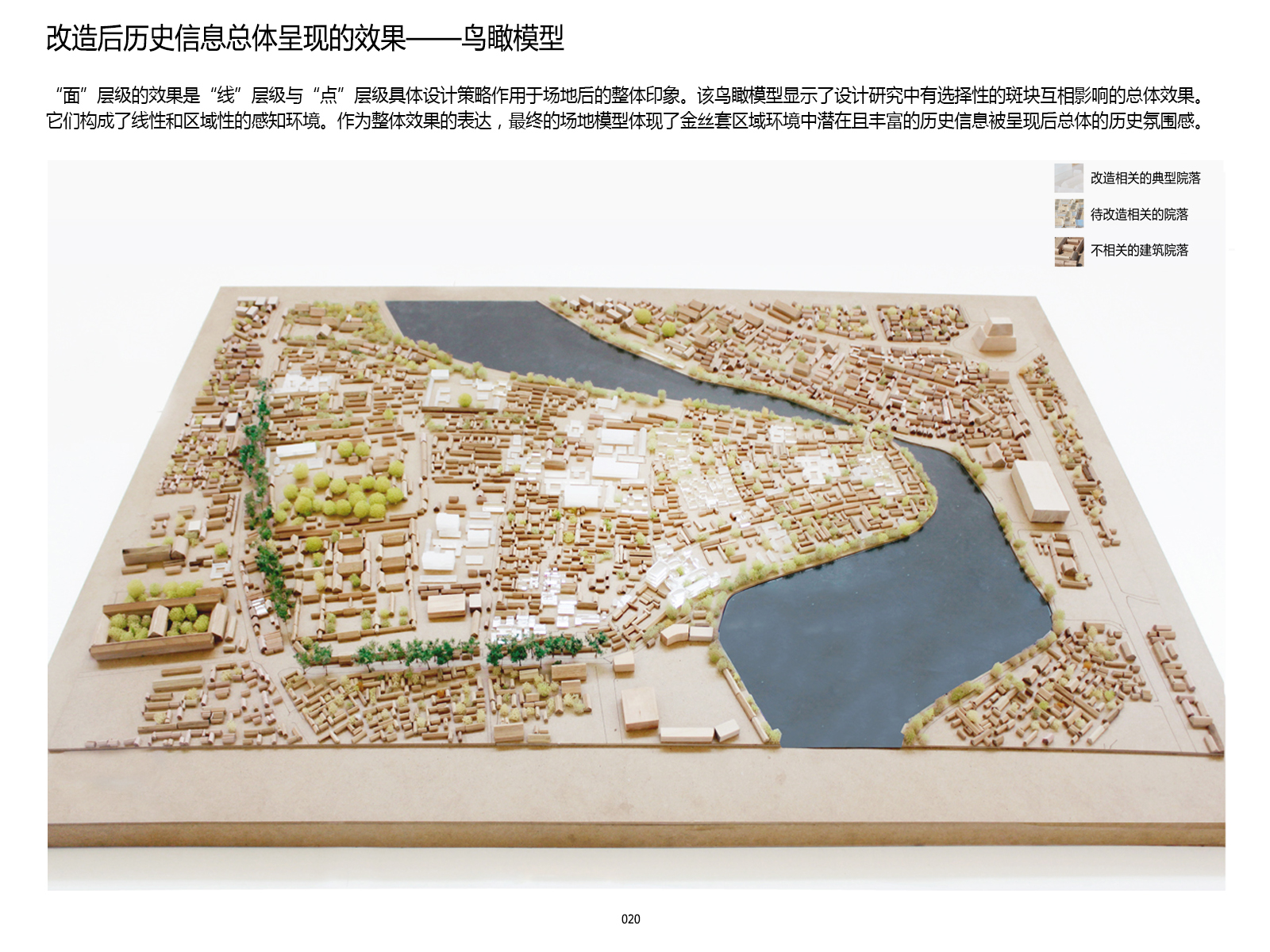
Task: Click the page number 020
Action: [x=630, y=919]
